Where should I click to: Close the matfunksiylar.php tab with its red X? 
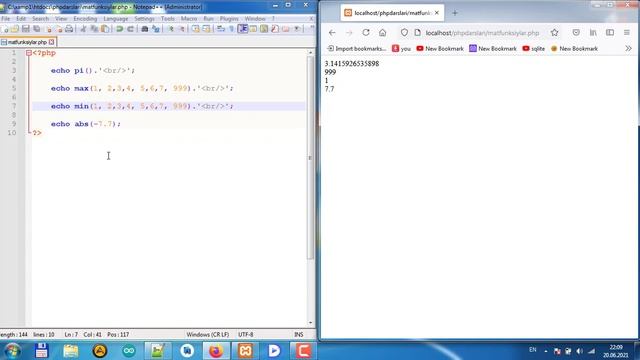pyautogui.click(x=51, y=42)
